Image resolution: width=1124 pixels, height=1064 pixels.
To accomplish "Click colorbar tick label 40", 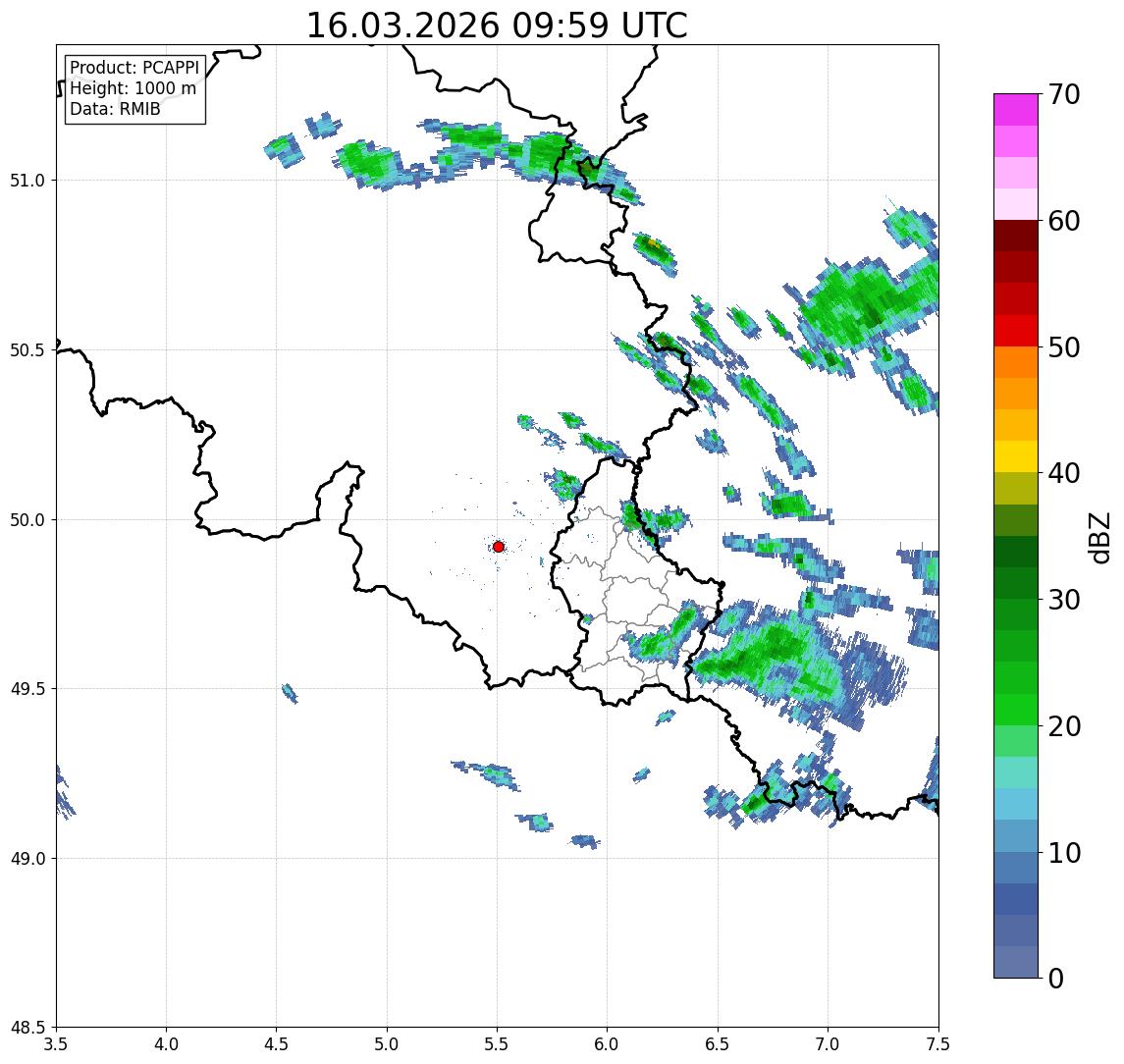I will (x=1064, y=473).
